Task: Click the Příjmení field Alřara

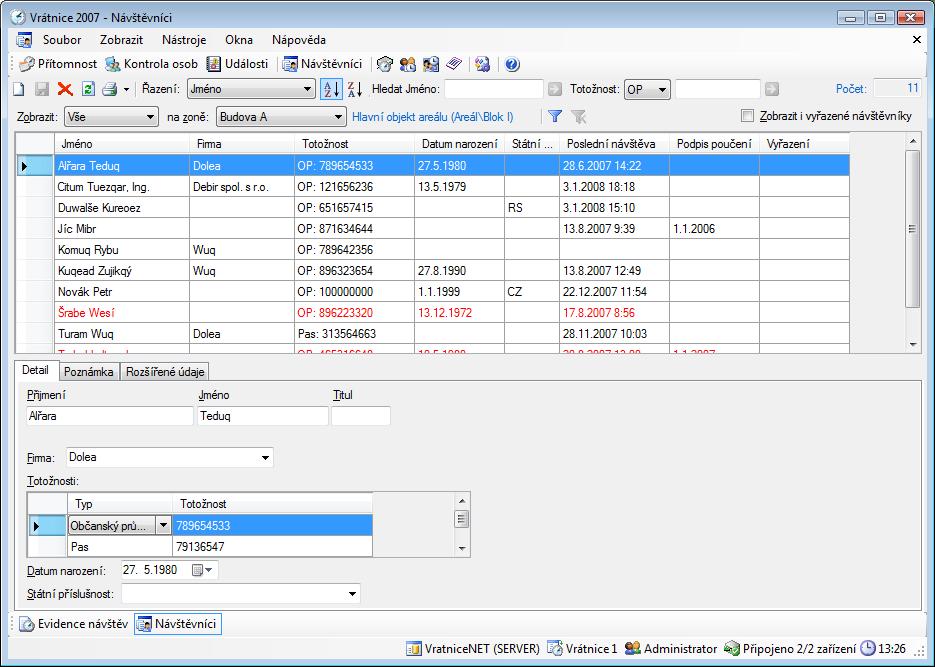Action: [110, 416]
